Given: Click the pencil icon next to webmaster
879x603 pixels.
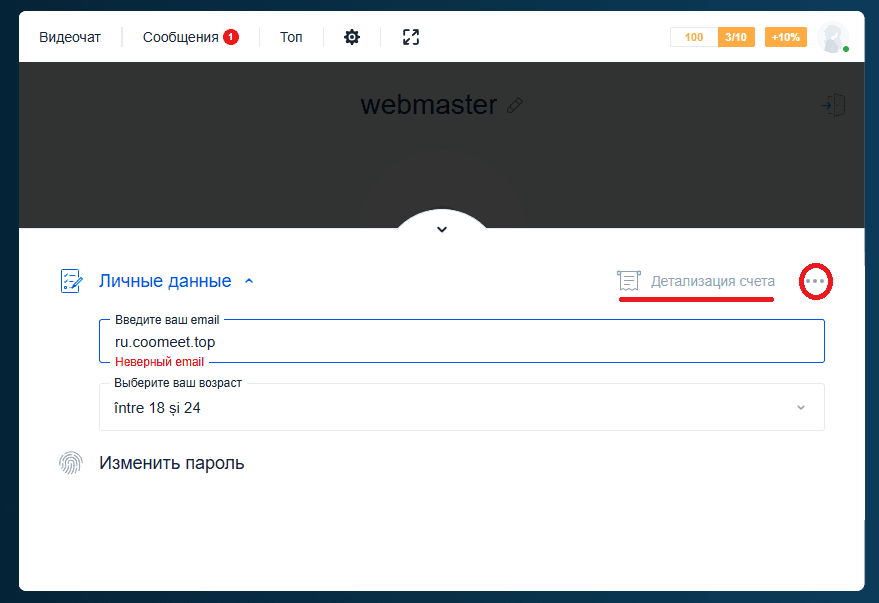Looking at the screenshot, I should (x=515, y=105).
